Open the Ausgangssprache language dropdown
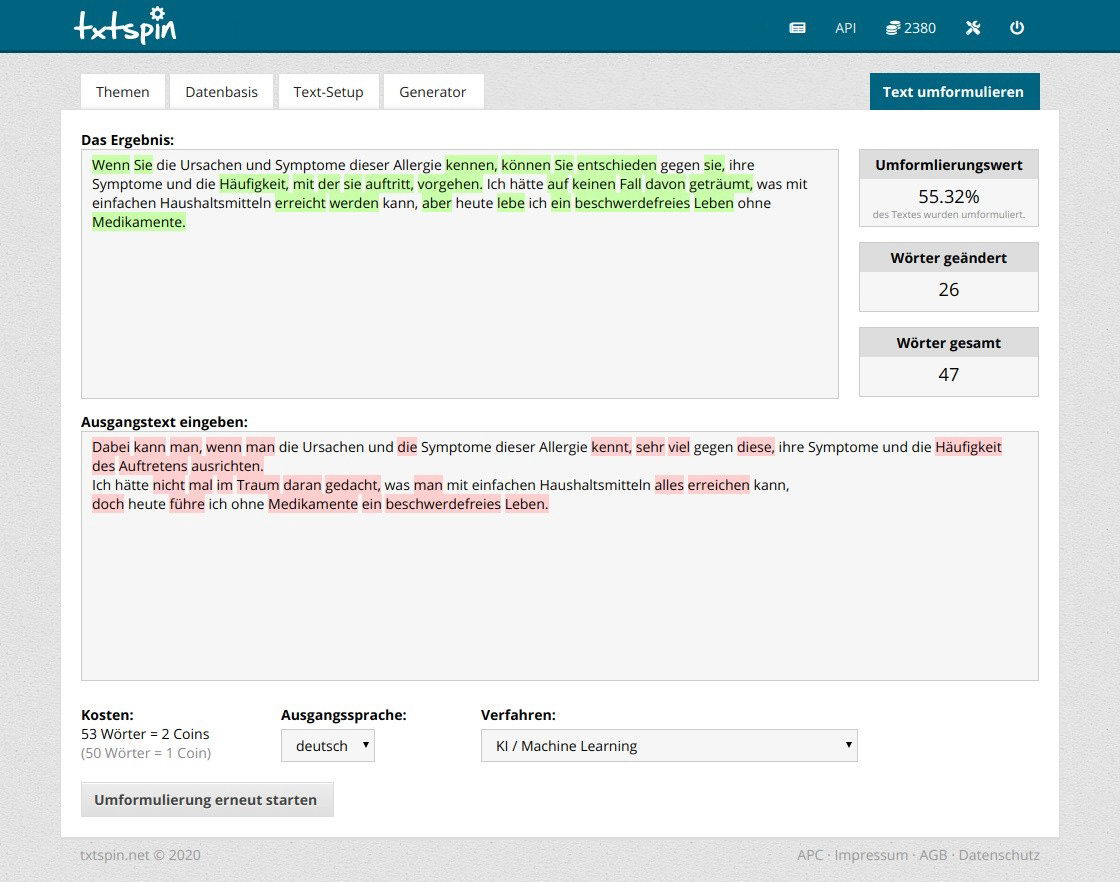 click(327, 745)
